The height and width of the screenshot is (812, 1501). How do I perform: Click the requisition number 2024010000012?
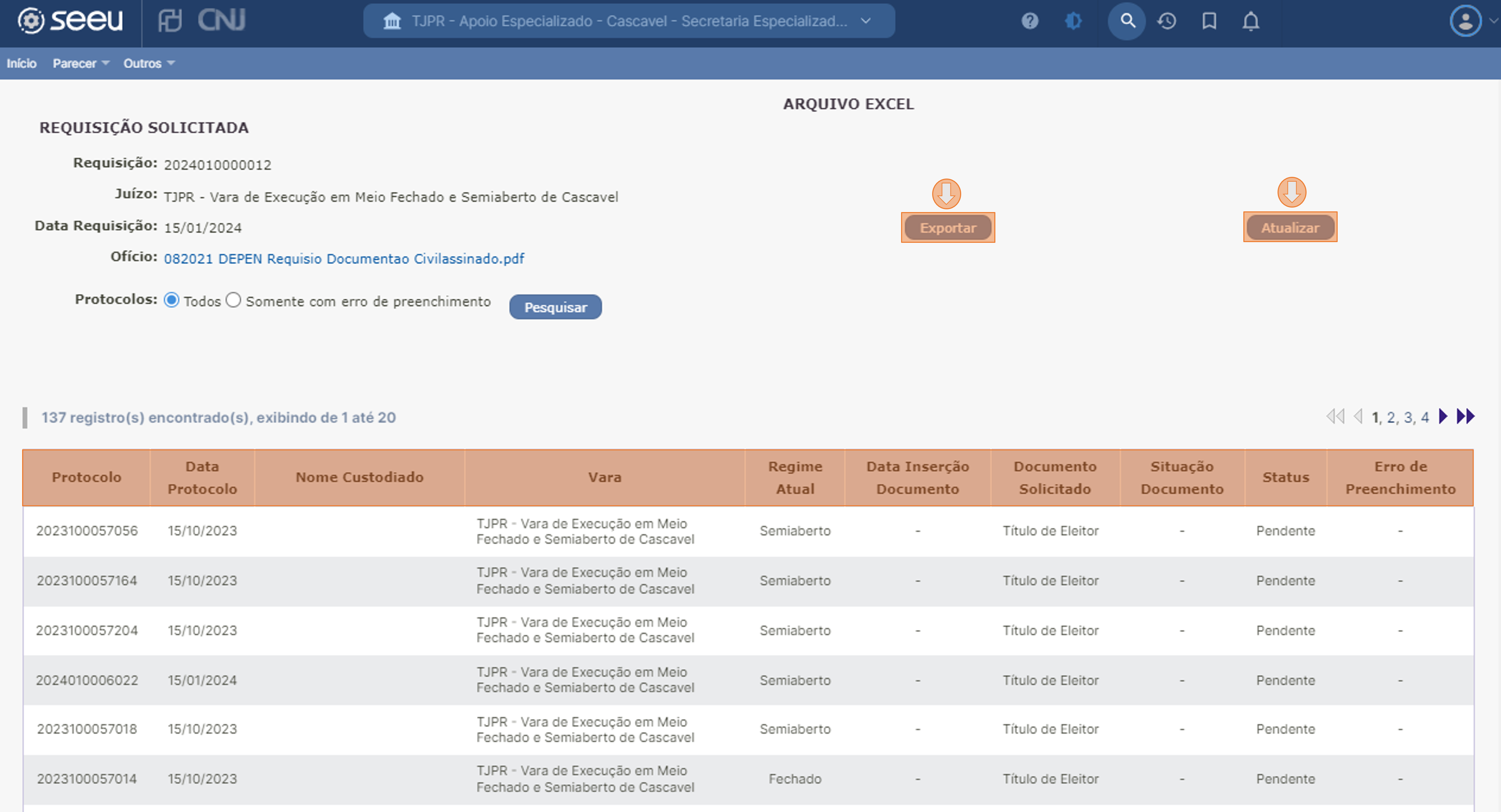pyautogui.click(x=217, y=165)
